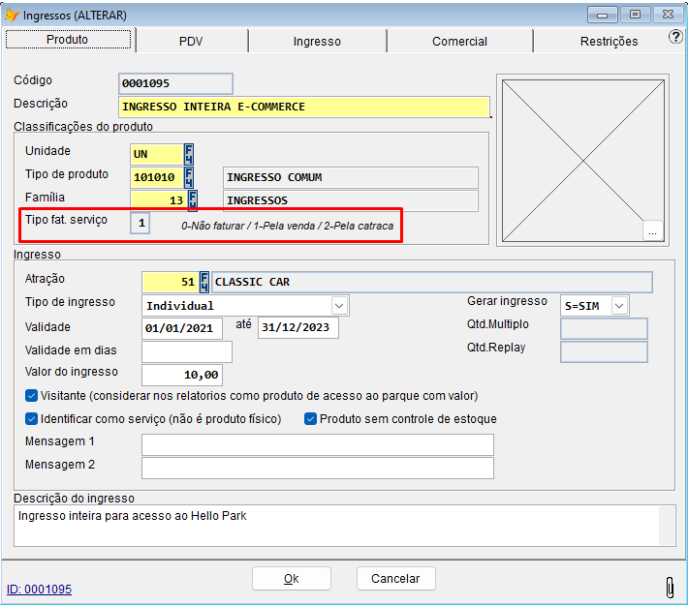Open the Restrições tab
This screenshot has width=689, height=605.
(x=608, y=41)
